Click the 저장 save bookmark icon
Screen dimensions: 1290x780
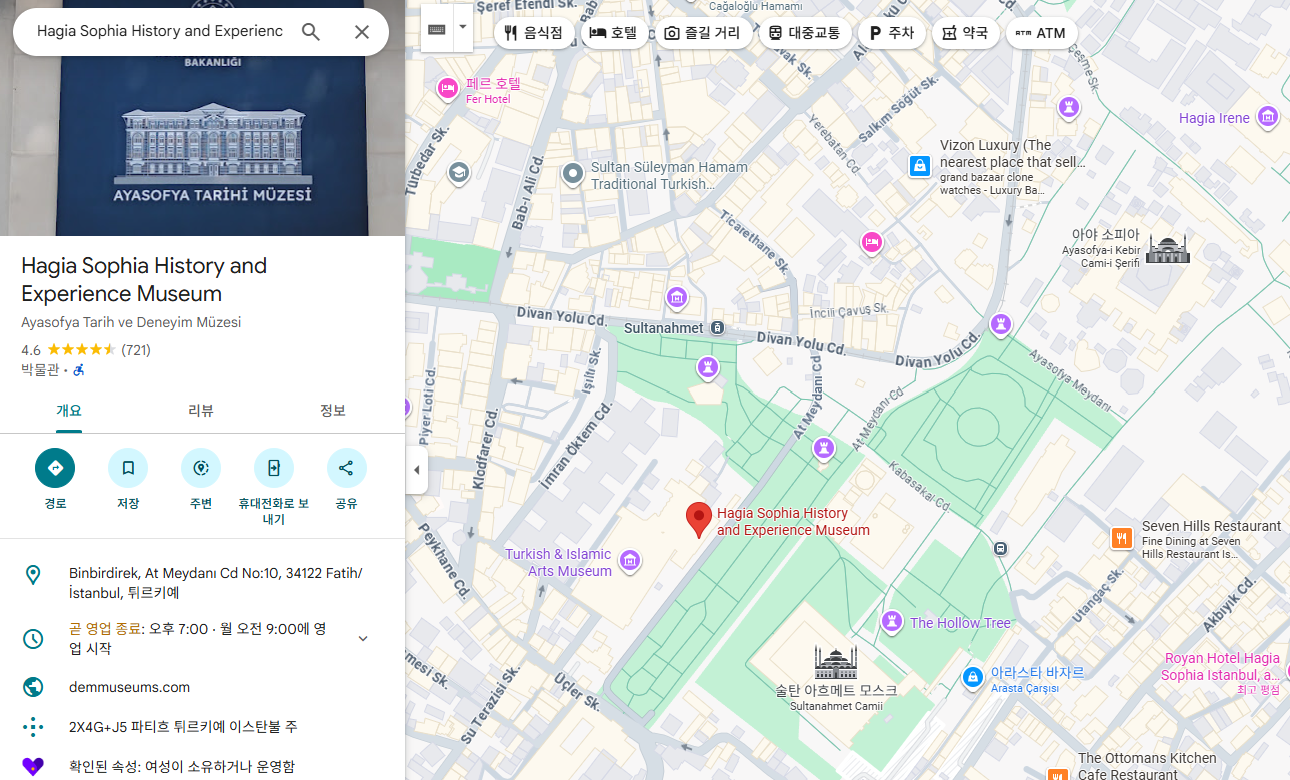click(128, 468)
